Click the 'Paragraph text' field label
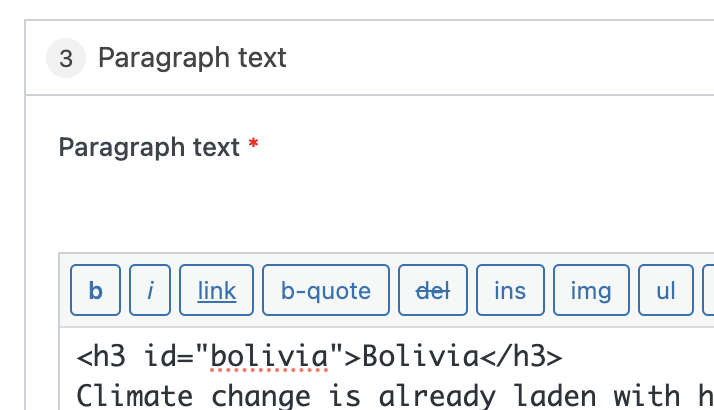Image resolution: width=714 pixels, height=410 pixels. 149,148
